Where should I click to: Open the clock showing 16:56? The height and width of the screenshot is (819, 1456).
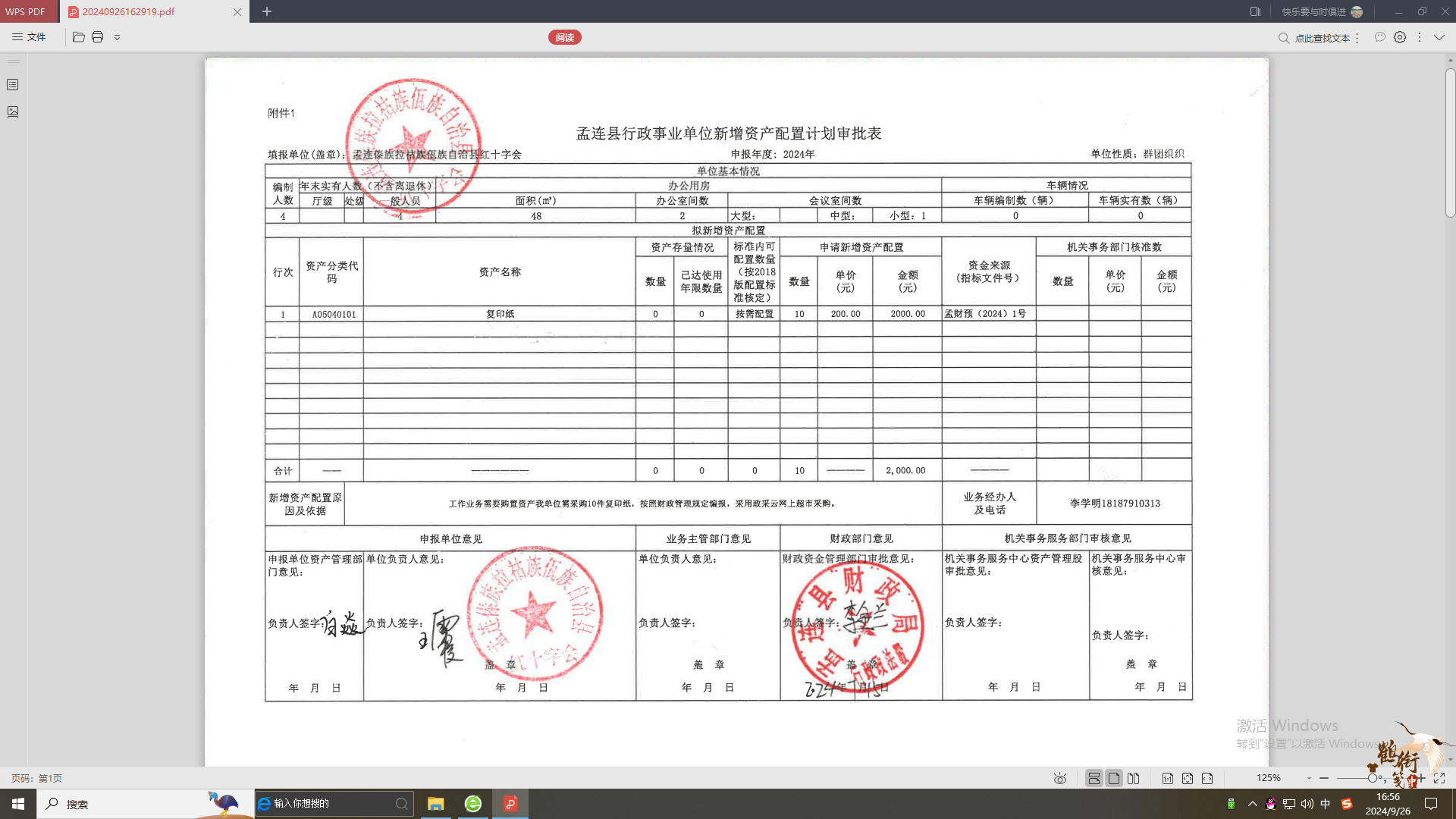click(x=1388, y=804)
